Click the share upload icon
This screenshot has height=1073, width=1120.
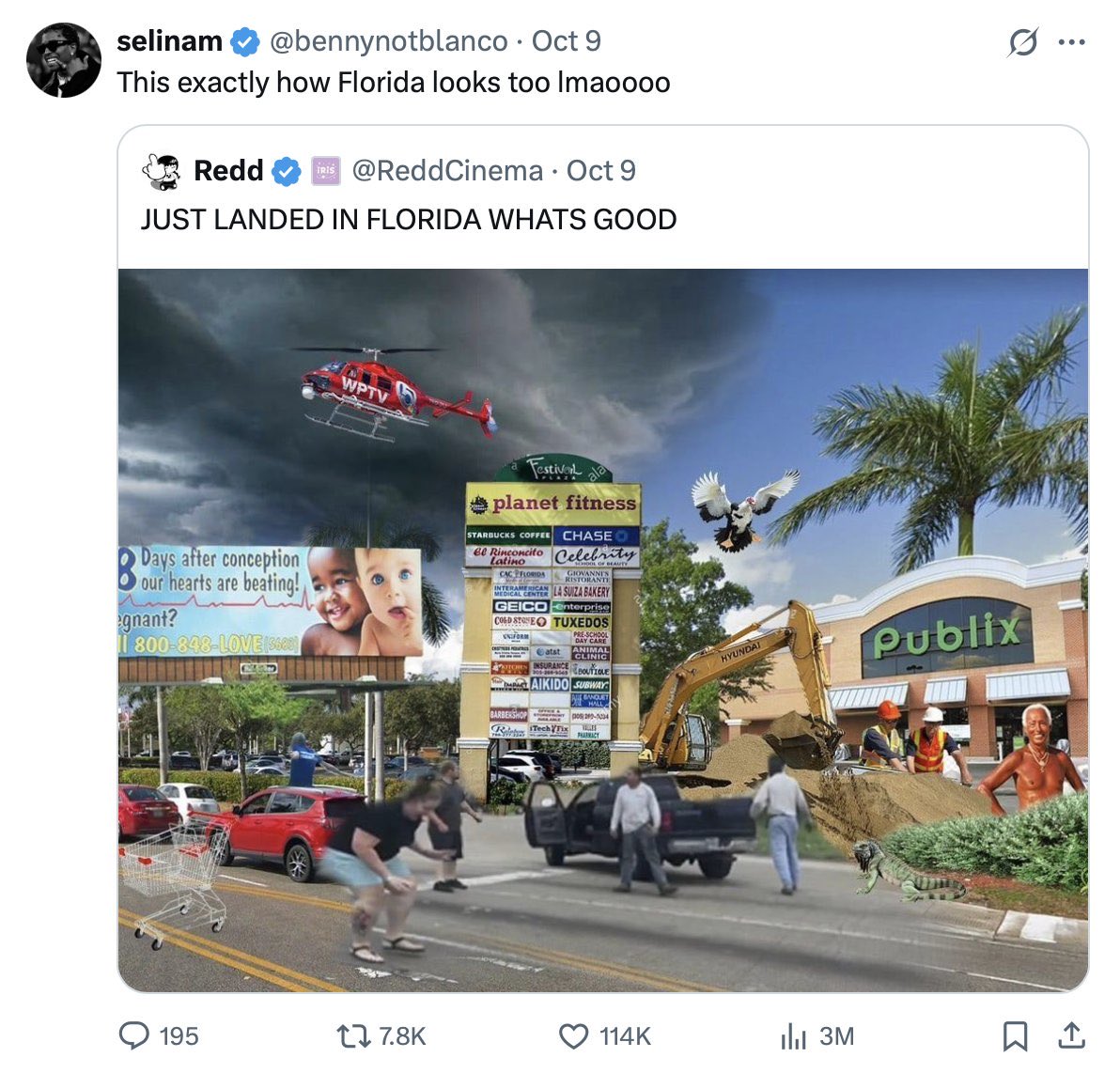[1071, 1035]
